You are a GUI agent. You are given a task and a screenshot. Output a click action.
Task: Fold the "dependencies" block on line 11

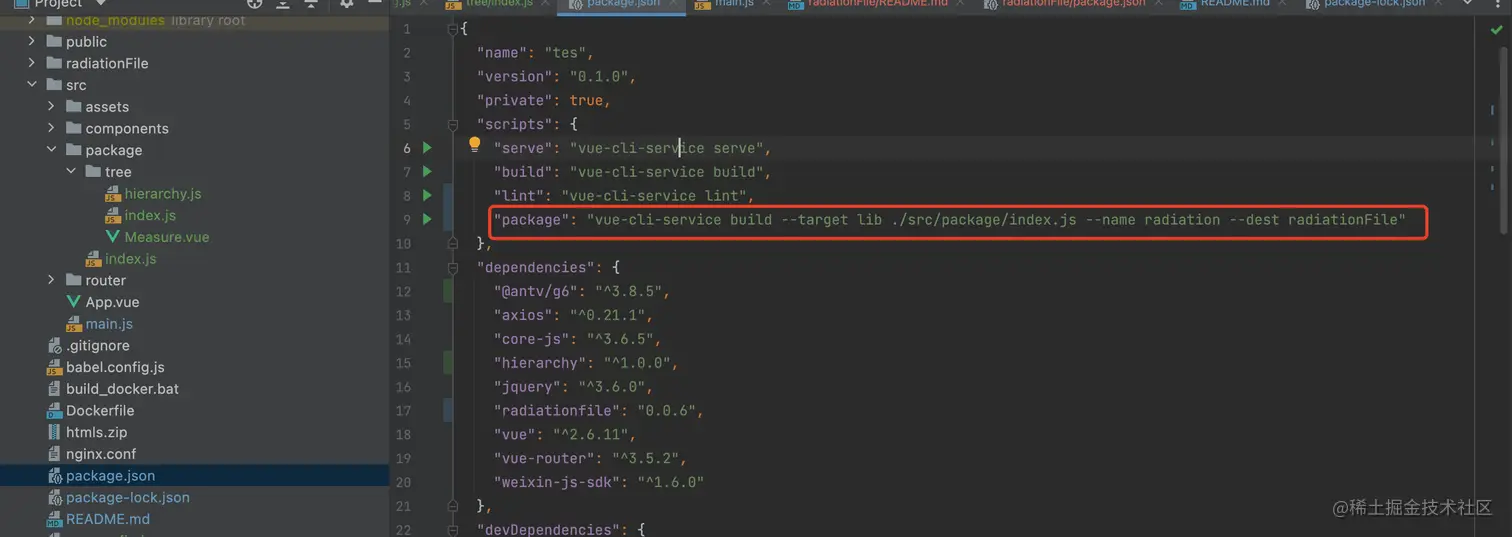click(453, 268)
